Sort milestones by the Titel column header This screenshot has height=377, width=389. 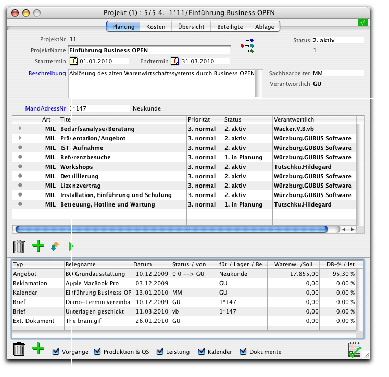point(123,119)
